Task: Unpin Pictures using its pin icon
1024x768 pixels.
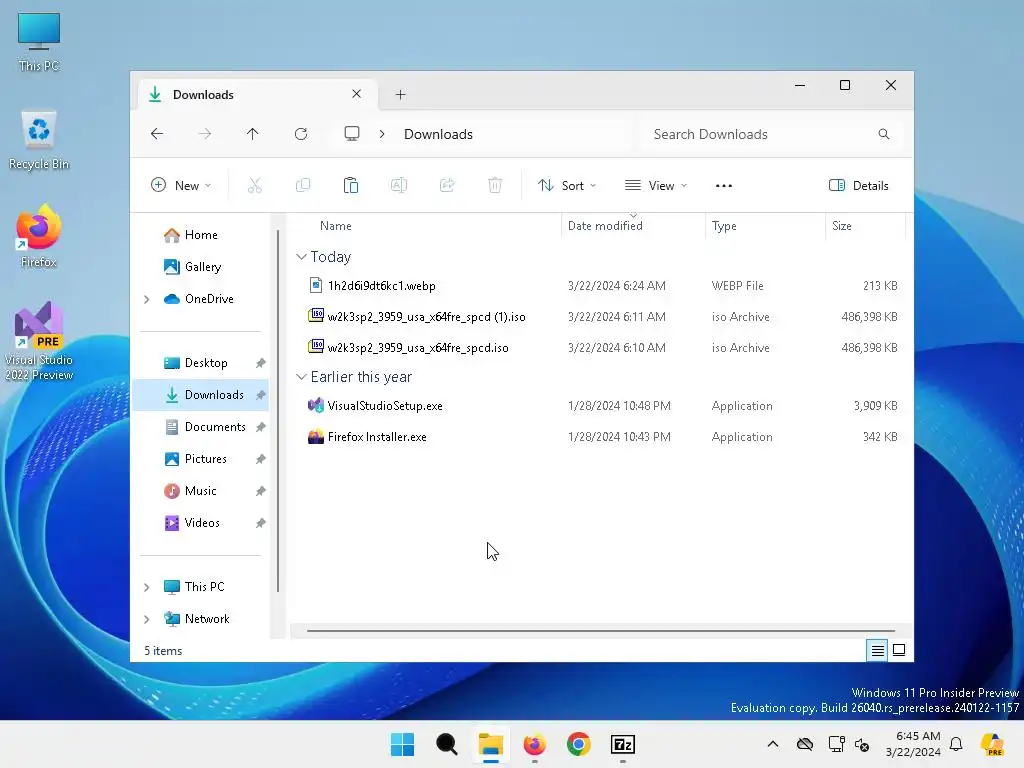Action: coord(261,459)
